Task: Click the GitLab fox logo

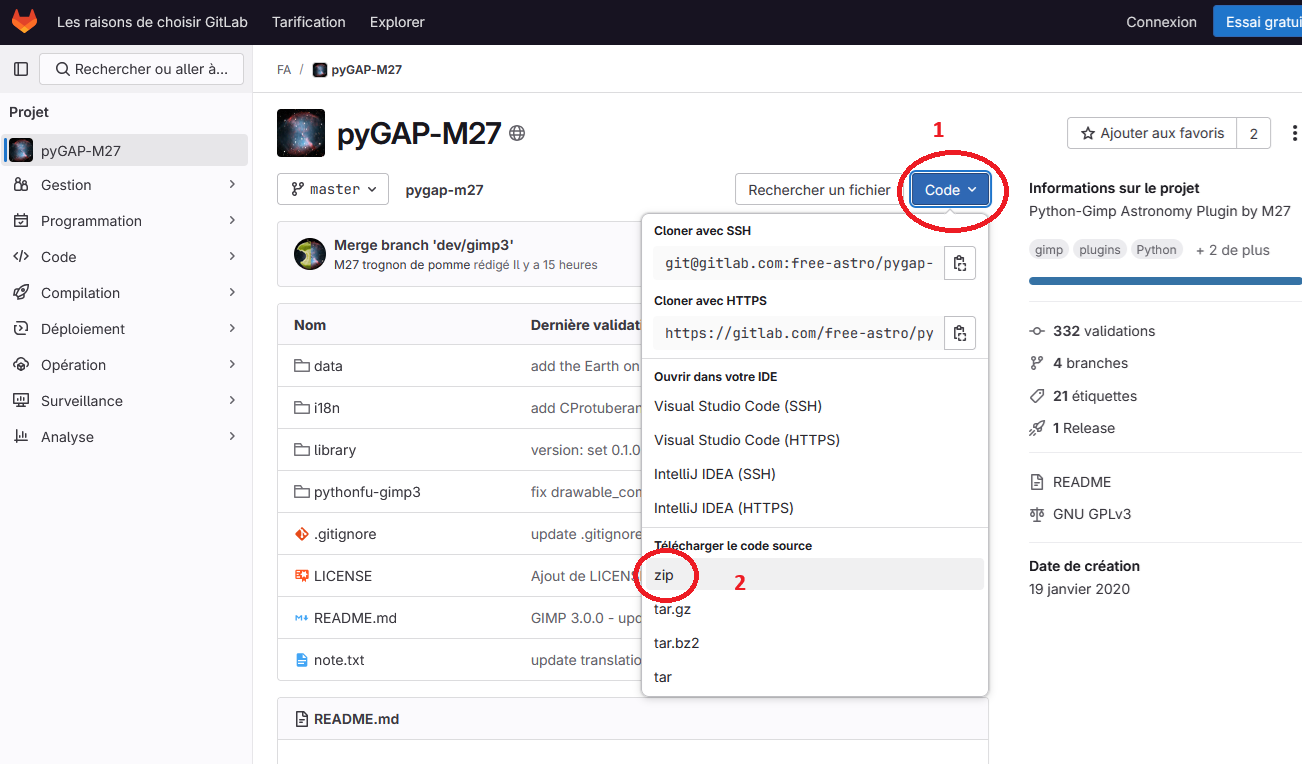Action: tap(24, 21)
